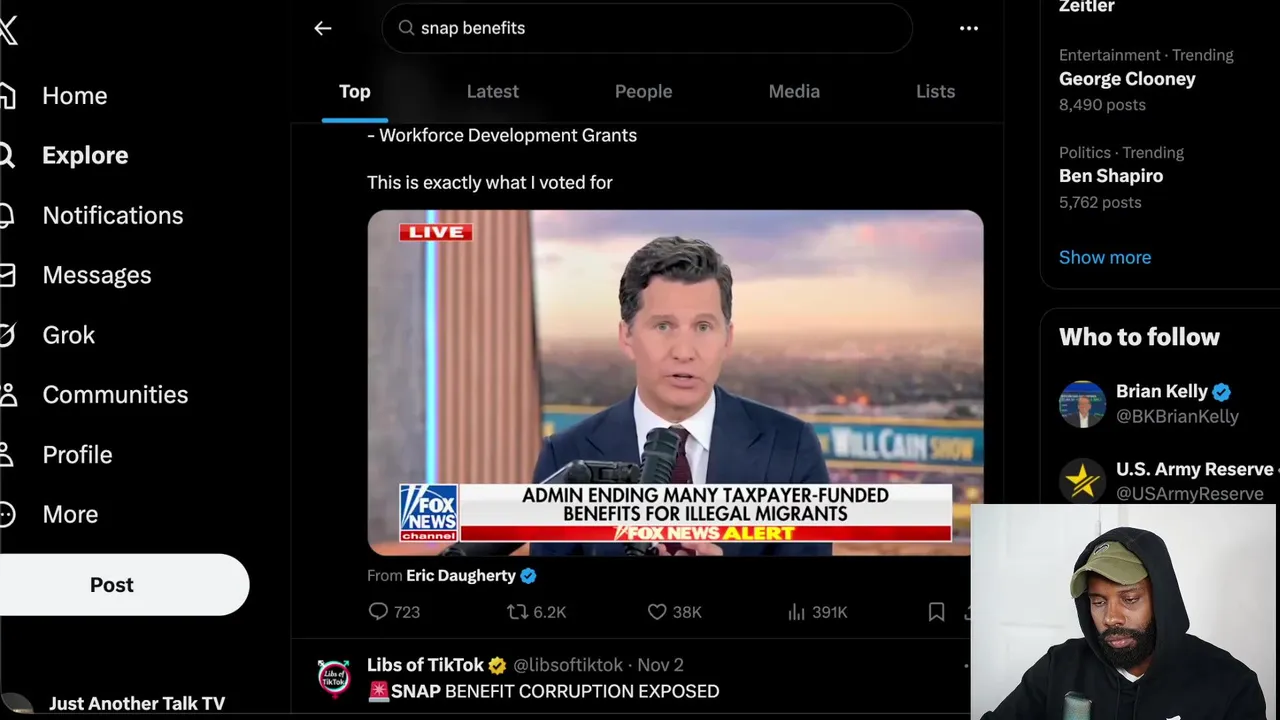Click the Nov 2 post timestamp

[660, 665]
